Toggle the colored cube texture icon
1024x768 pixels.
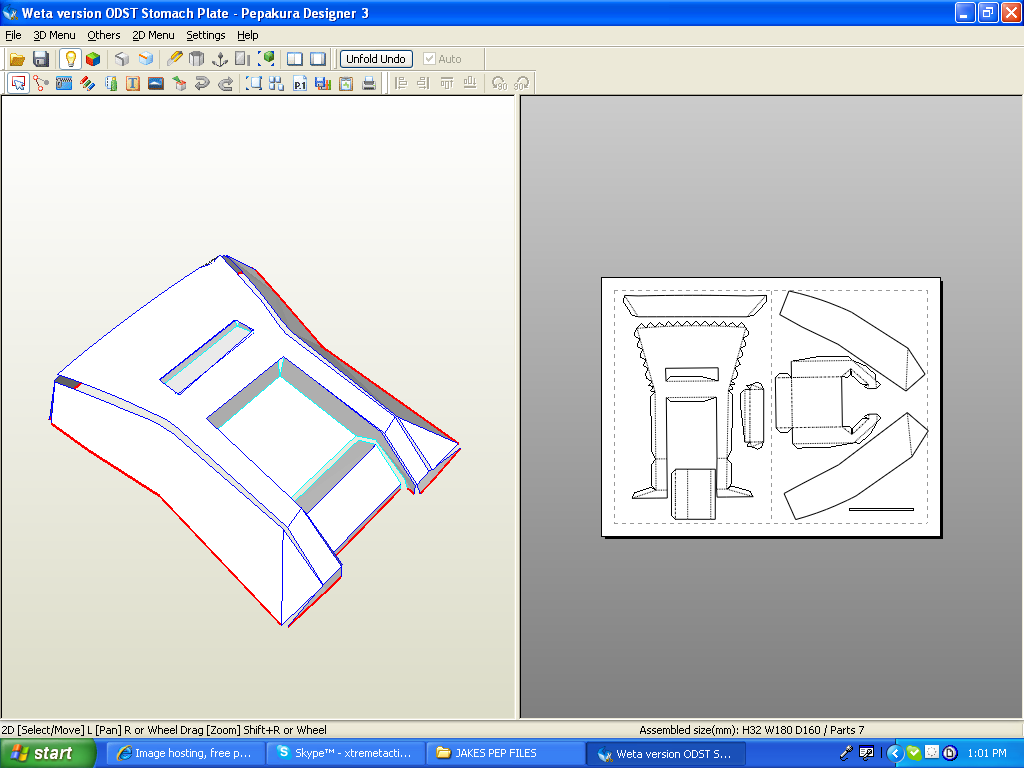point(93,59)
